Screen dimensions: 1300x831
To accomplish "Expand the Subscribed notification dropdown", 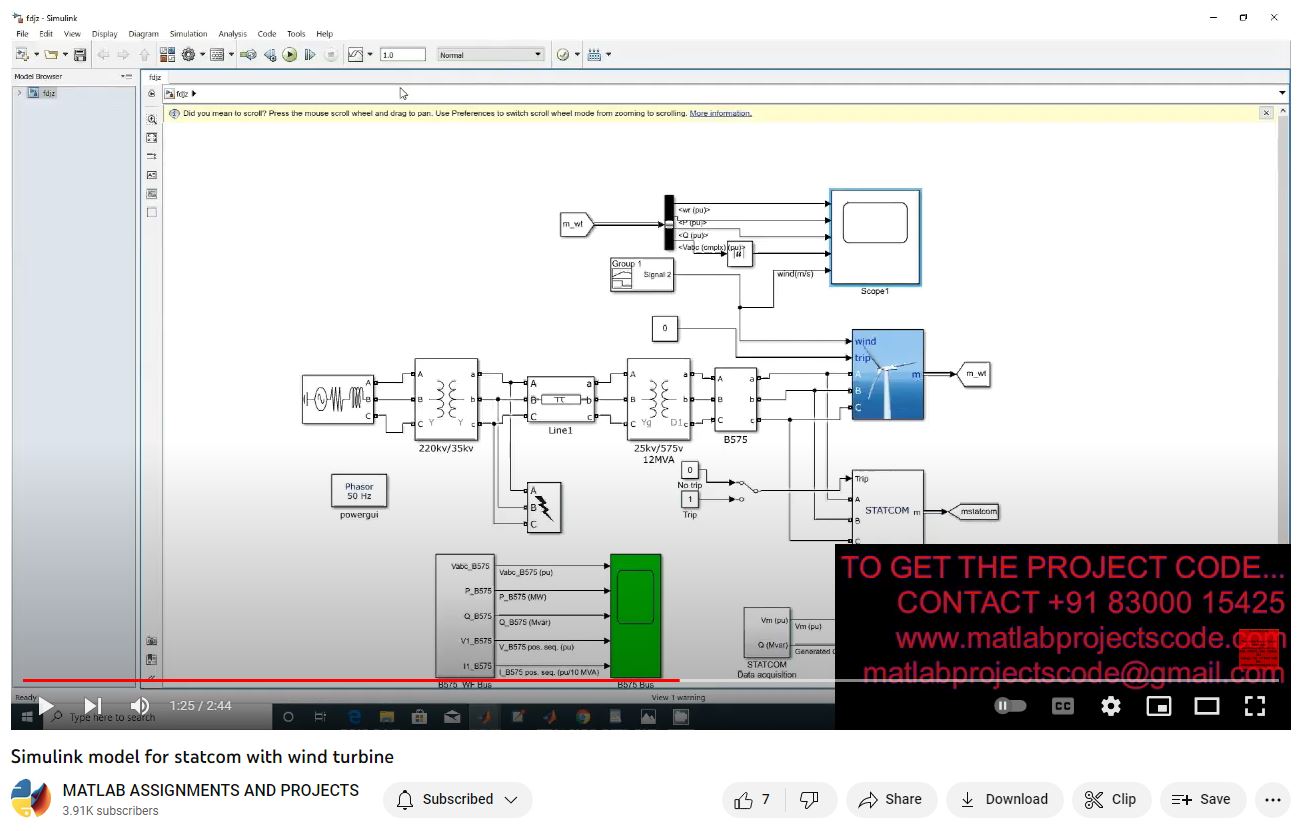I will pyautogui.click(x=511, y=800).
